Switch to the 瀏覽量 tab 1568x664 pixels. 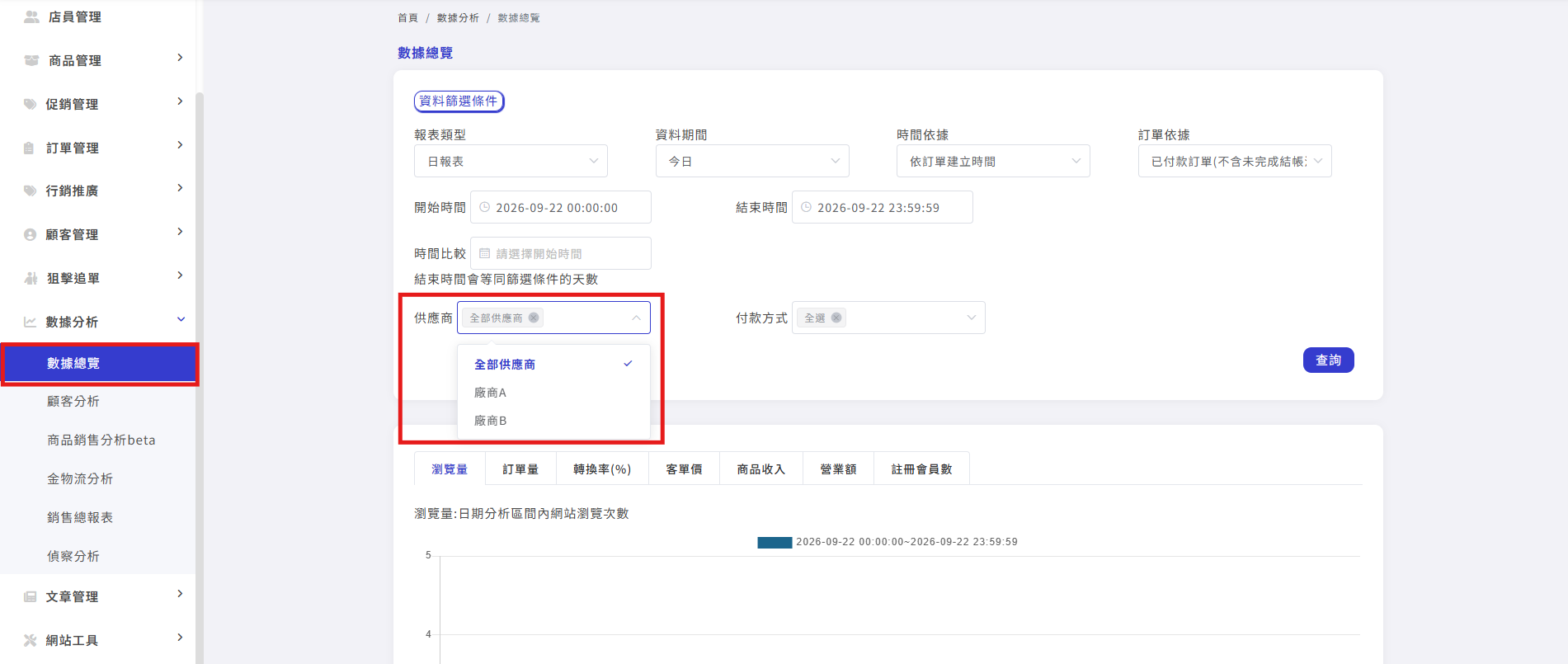(x=450, y=469)
